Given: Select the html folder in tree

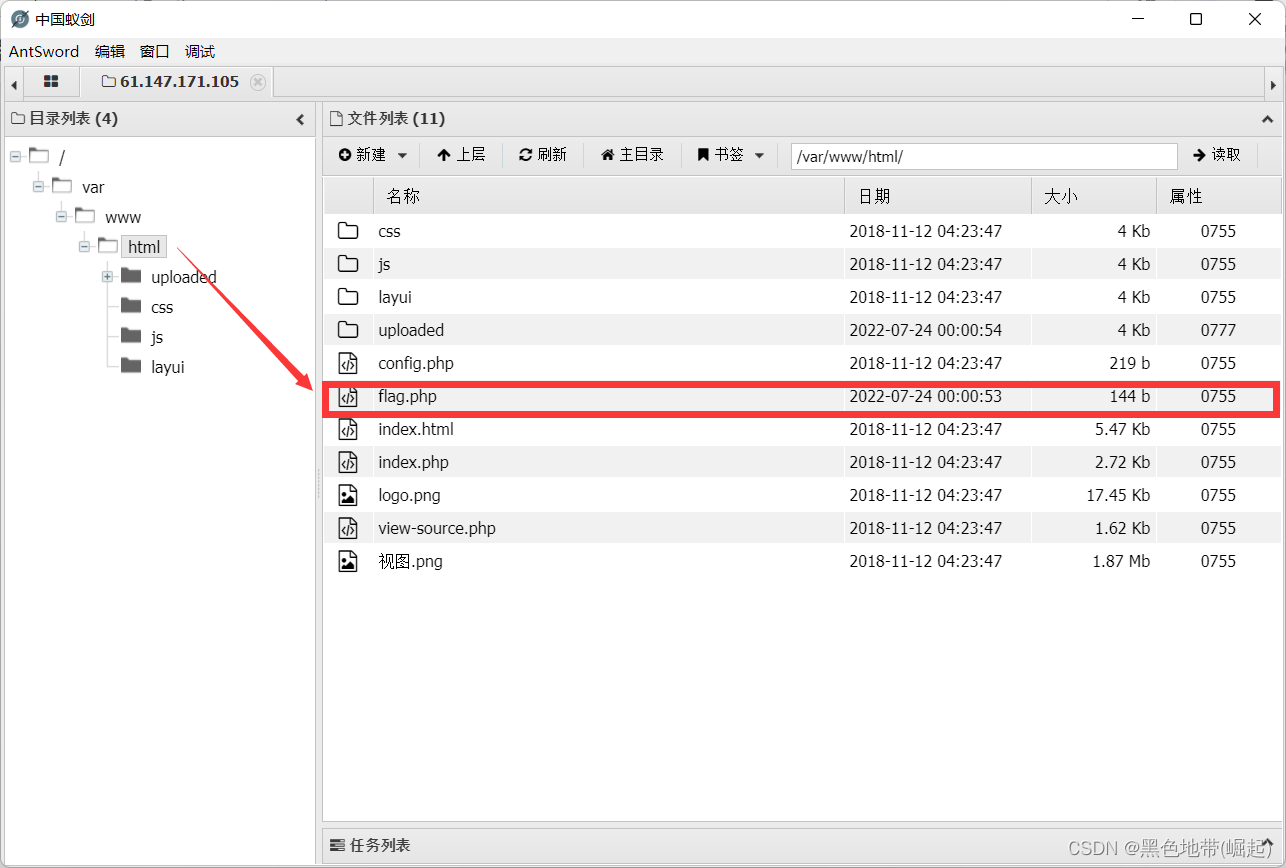Looking at the screenshot, I should coord(144,247).
